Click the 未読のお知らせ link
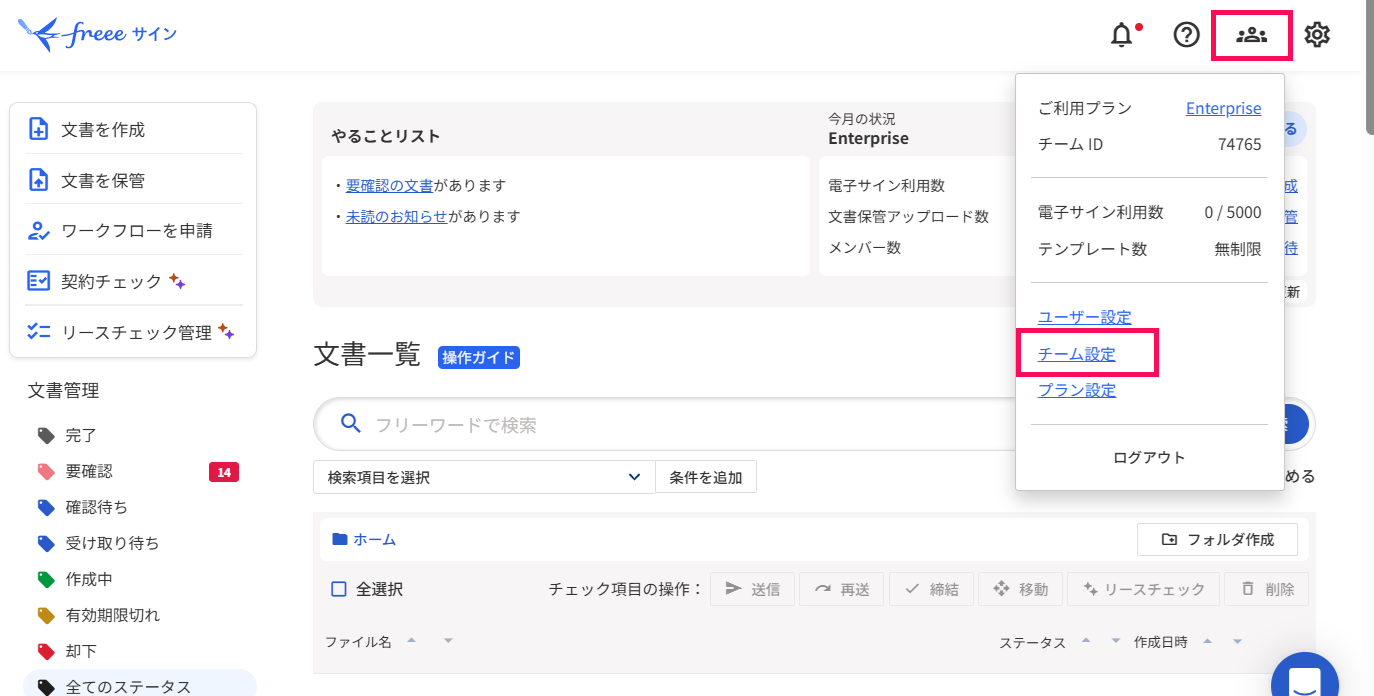Image resolution: width=1374 pixels, height=696 pixels. click(x=397, y=216)
